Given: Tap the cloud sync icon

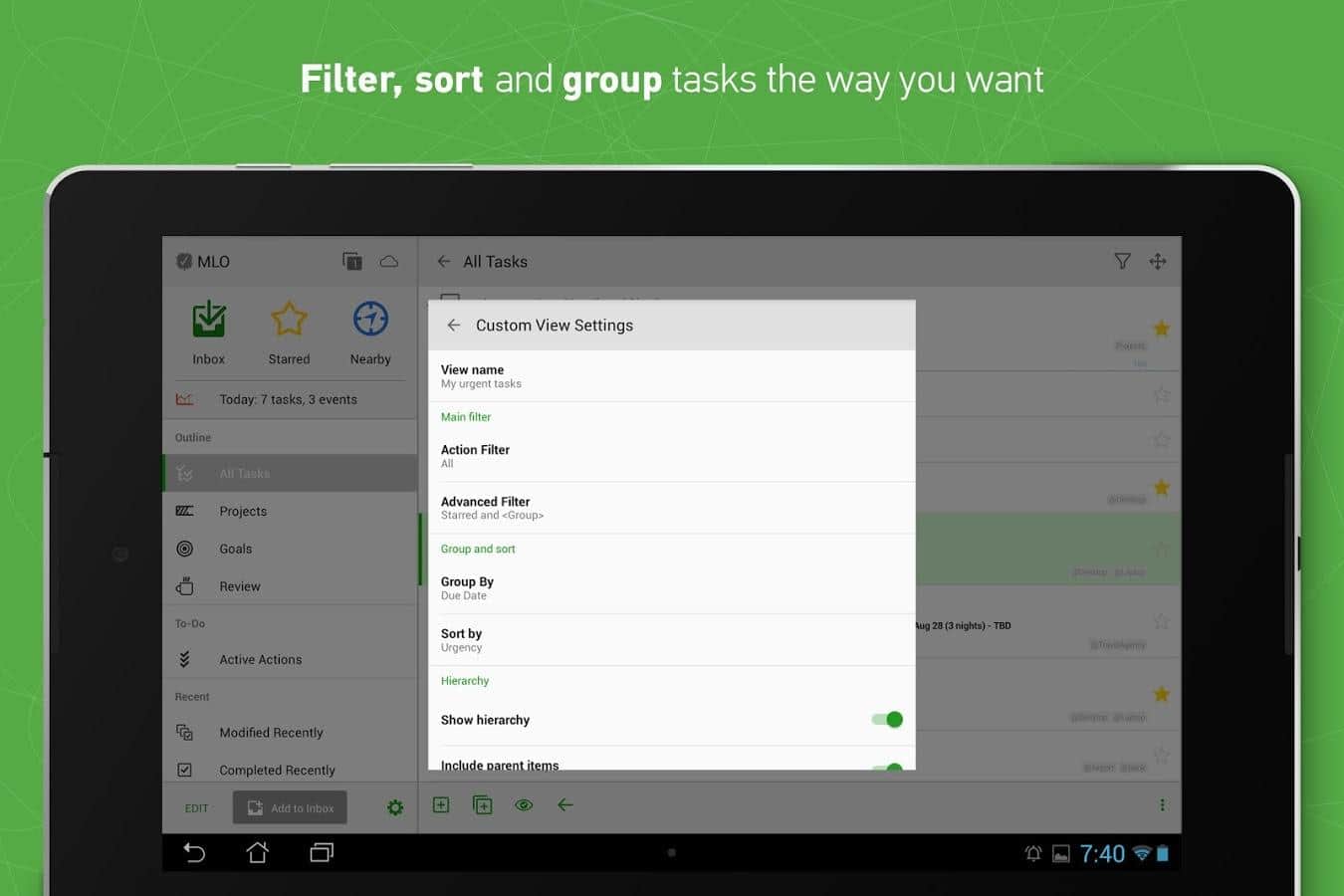Looking at the screenshot, I should (389, 262).
